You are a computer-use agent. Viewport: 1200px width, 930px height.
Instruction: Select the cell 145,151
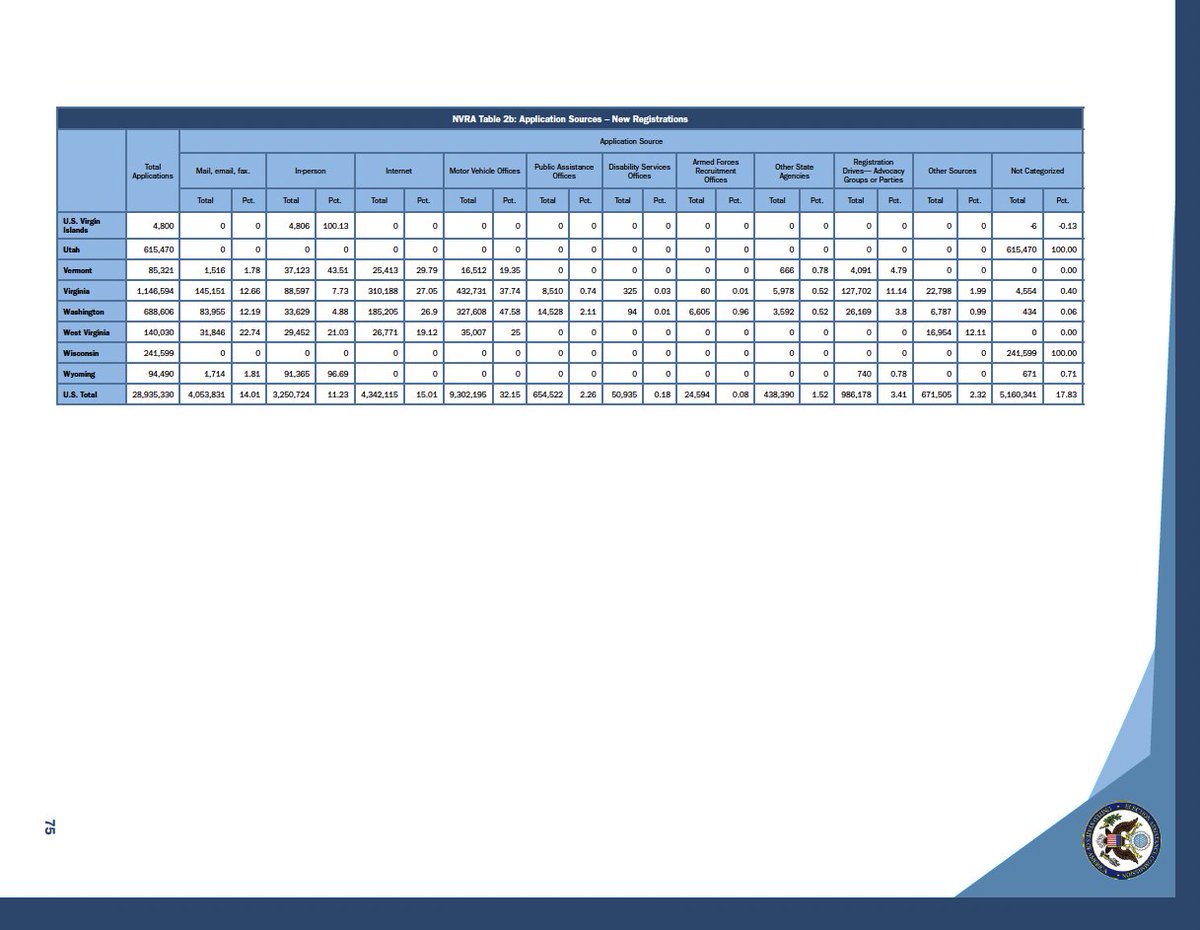(x=207, y=292)
